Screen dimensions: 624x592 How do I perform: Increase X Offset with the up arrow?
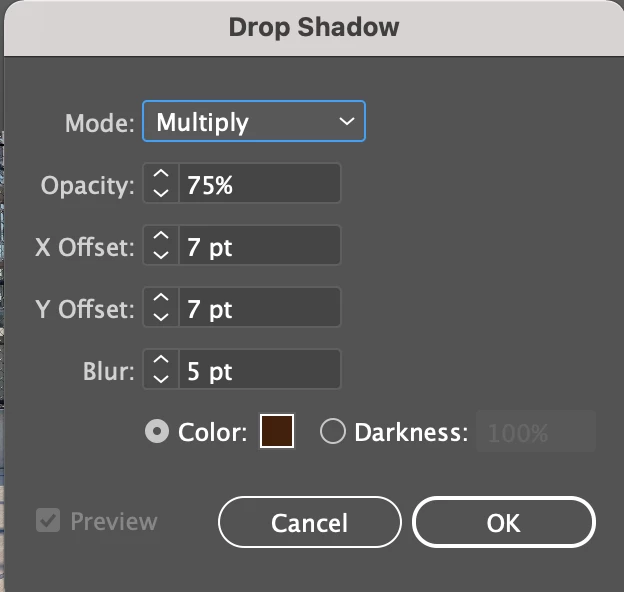(x=161, y=236)
